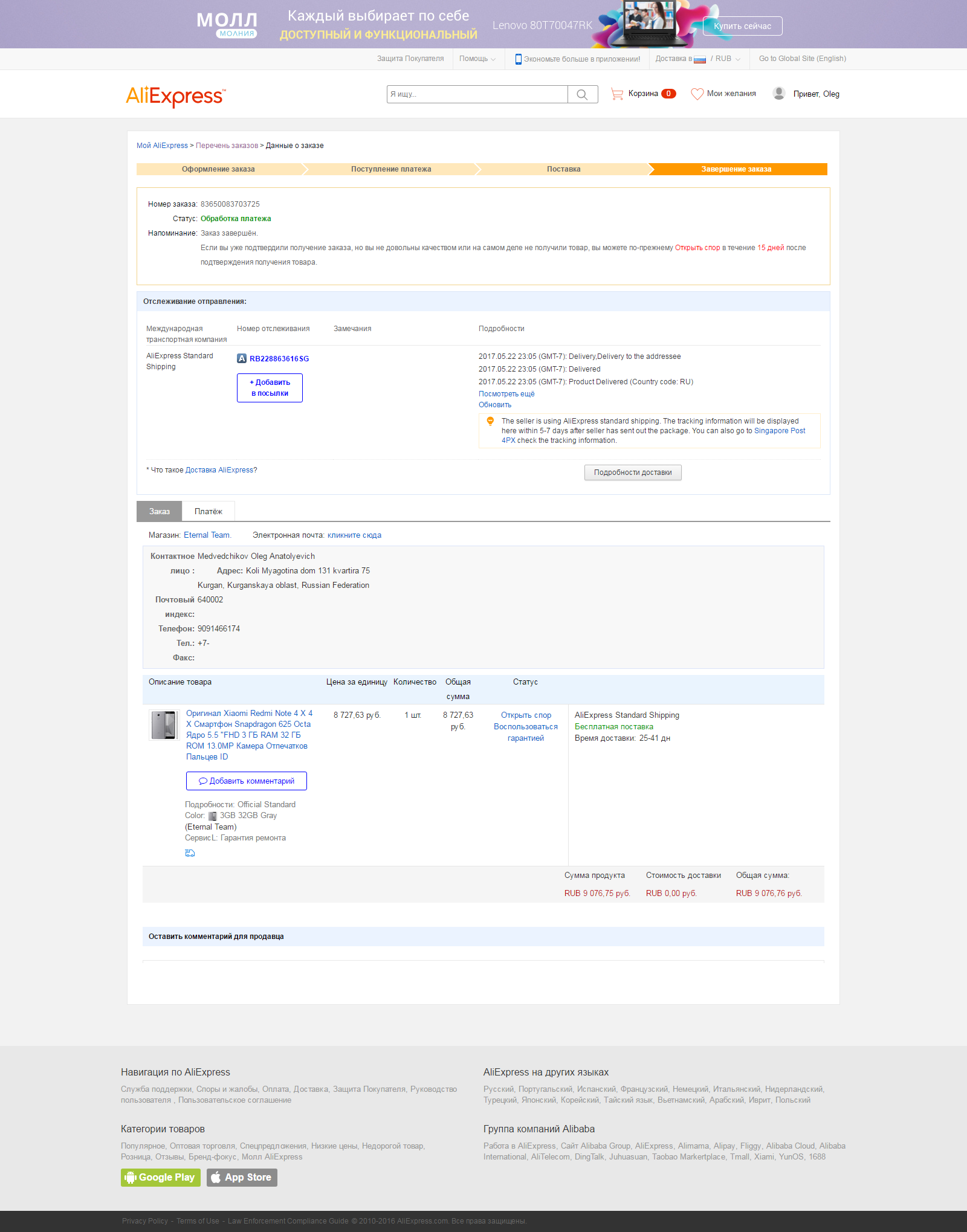The height and width of the screenshot is (1232, 967).
Task: Open the shopping cart icon
Action: (616, 94)
